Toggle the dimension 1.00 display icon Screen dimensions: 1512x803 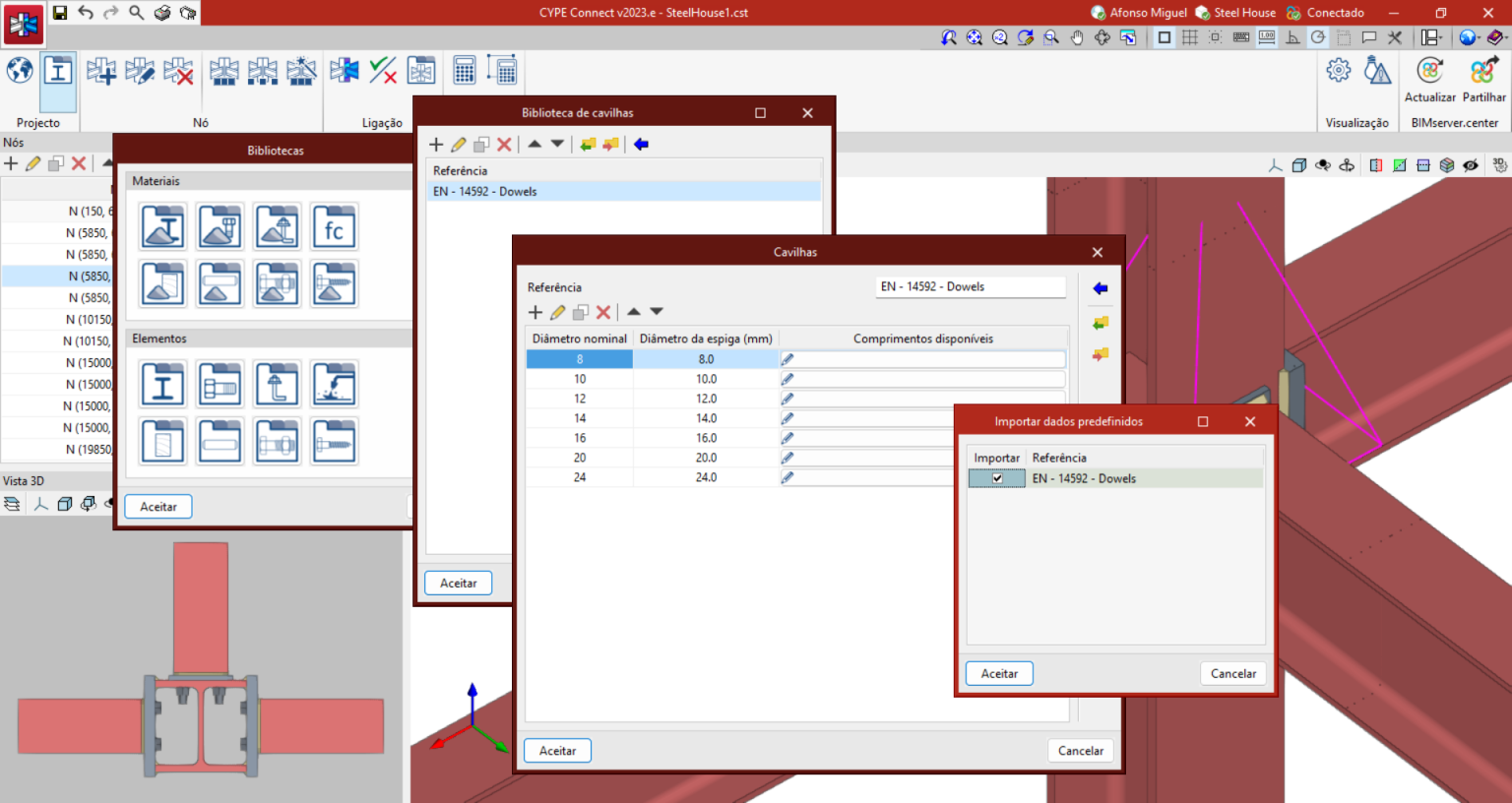[x=1267, y=37]
